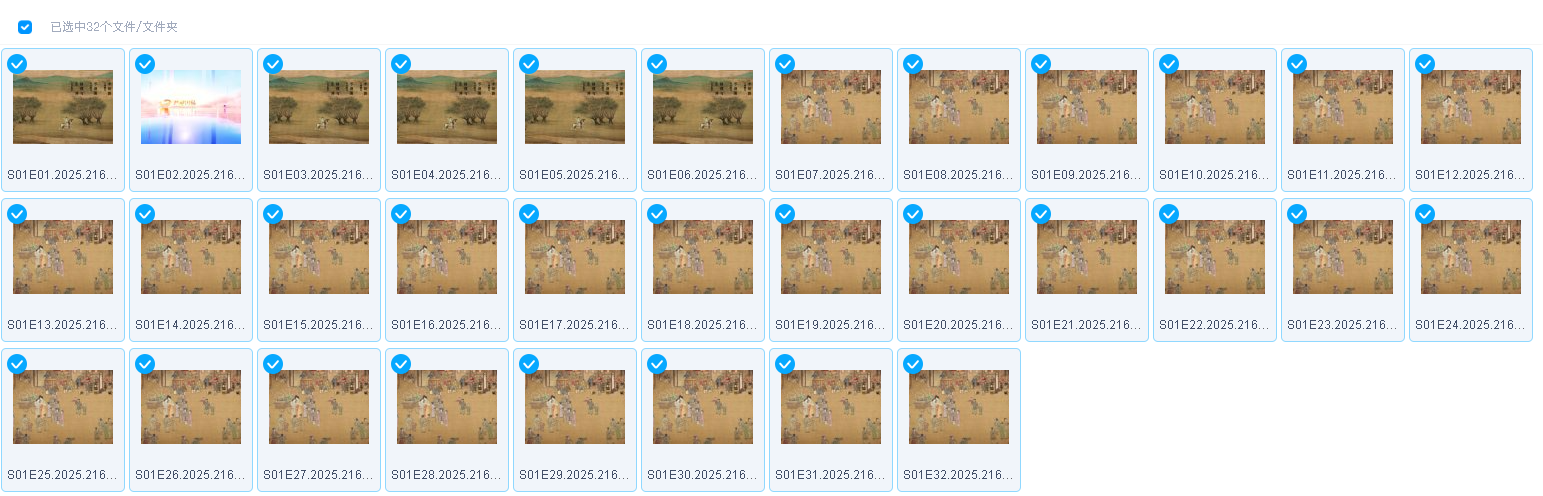This screenshot has width=1543, height=496.
Task: Deselect the S01E02 file checkmark
Action: (145, 64)
